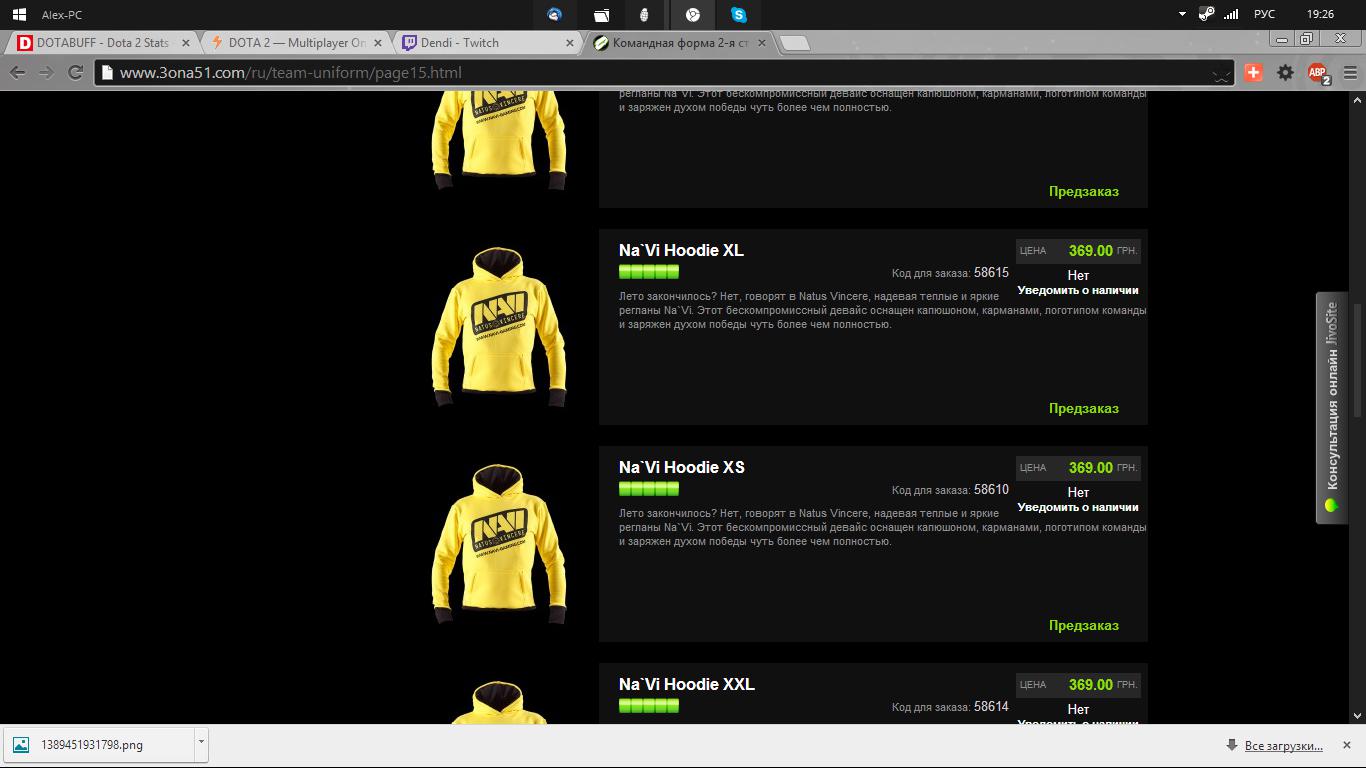Image resolution: width=1366 pixels, height=768 pixels.
Task: Reload the current page
Action: tap(75, 72)
